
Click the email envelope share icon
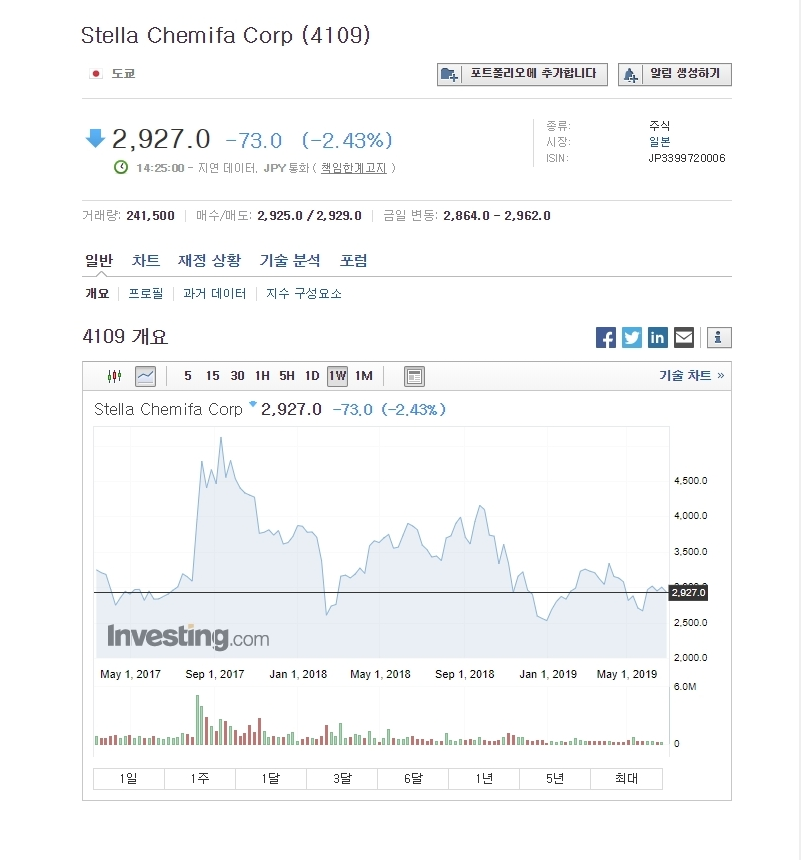684,337
